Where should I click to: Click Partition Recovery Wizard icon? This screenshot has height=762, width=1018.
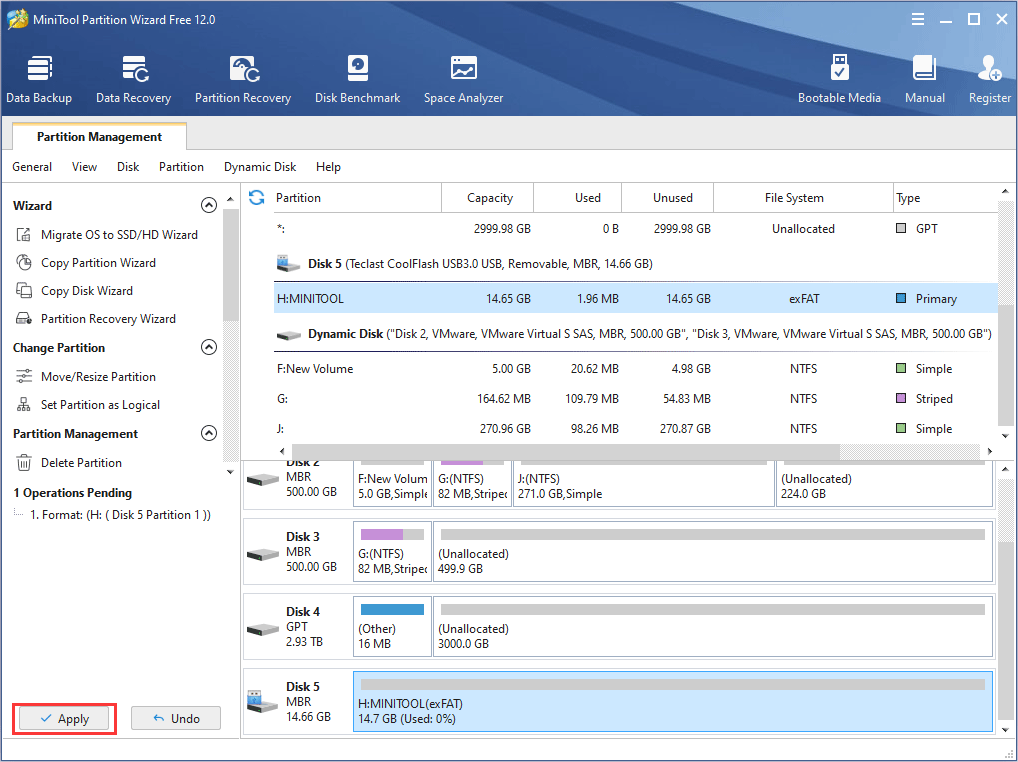[x=24, y=318]
